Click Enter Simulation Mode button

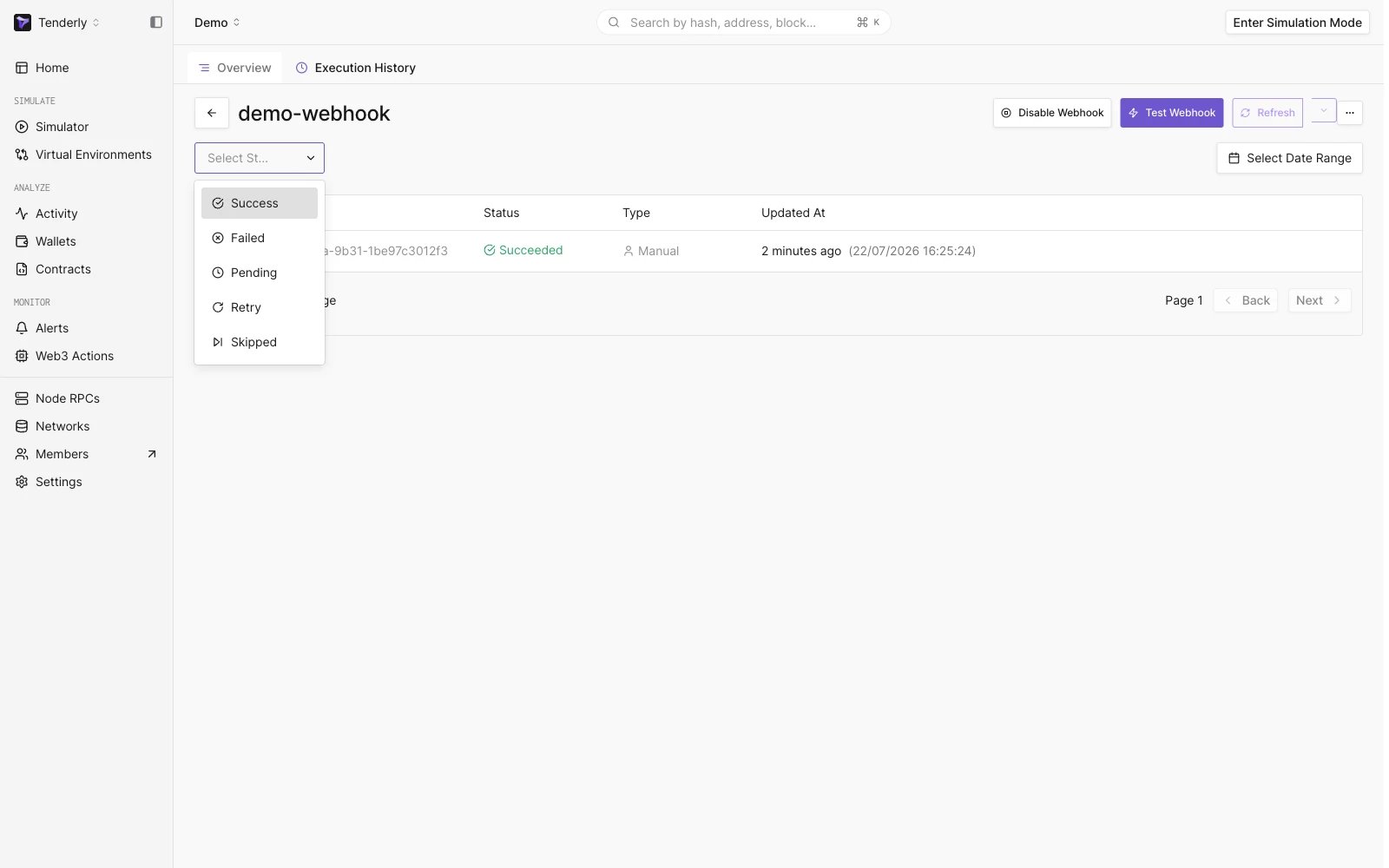1297,23
